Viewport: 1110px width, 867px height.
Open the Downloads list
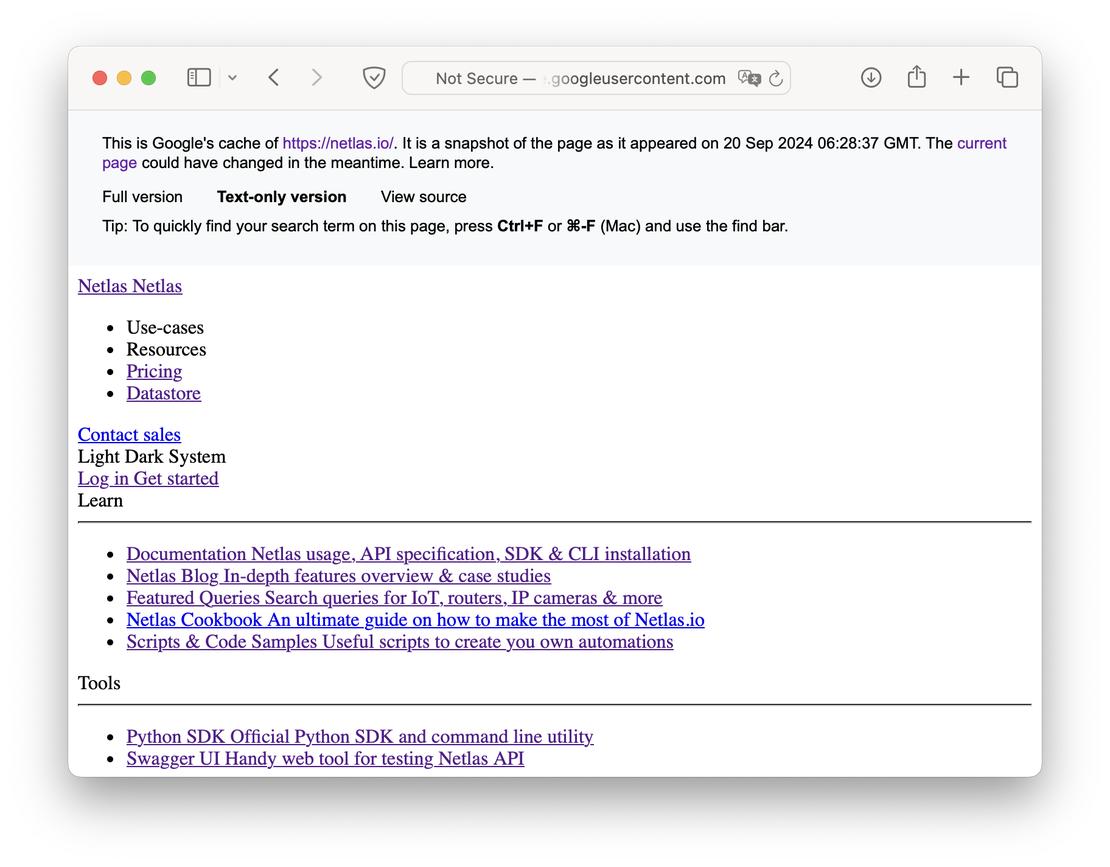pyautogui.click(x=870, y=77)
